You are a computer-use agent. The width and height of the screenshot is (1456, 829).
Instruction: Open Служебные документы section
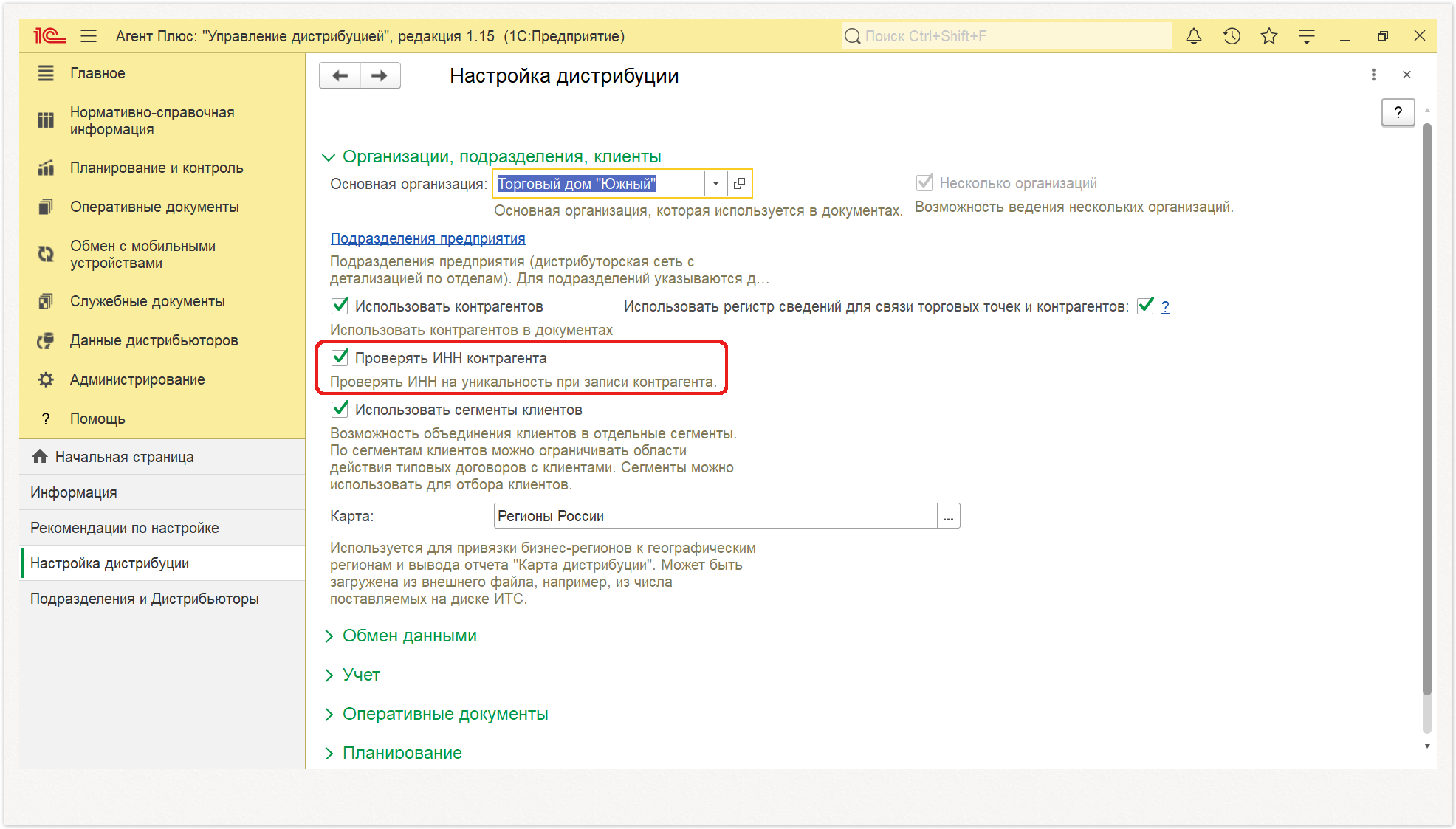[x=148, y=301]
